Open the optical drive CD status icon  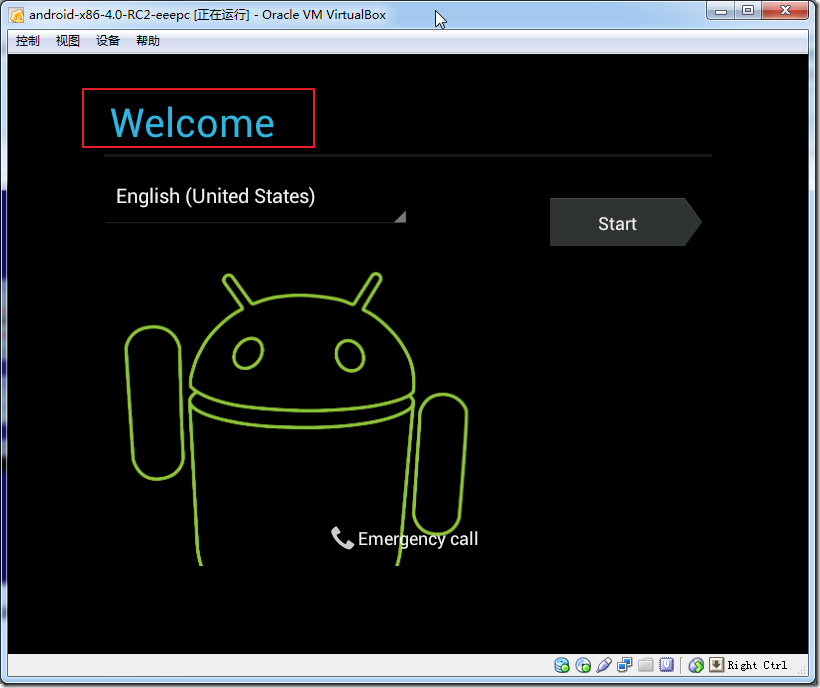(x=583, y=665)
